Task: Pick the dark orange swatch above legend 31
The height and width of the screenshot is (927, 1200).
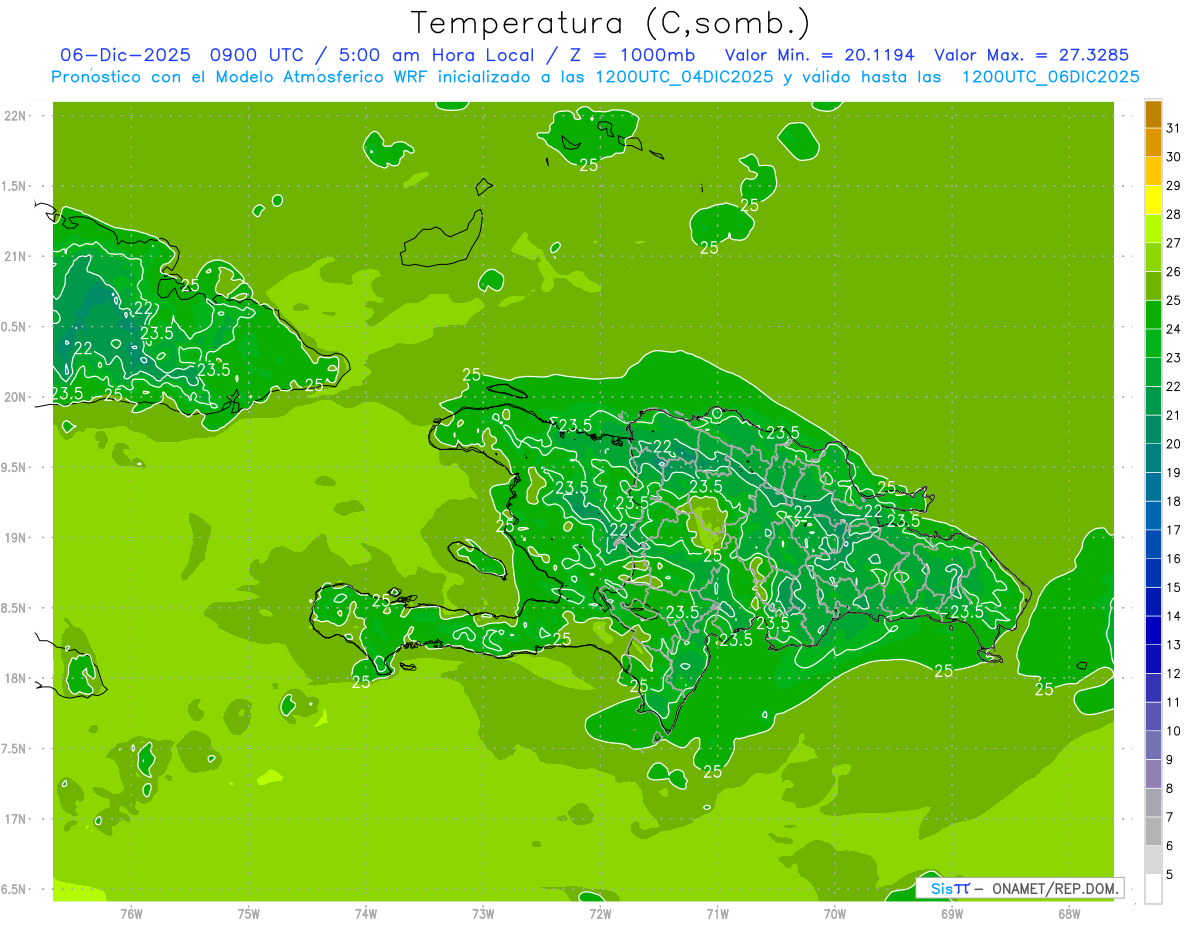Action: click(1153, 115)
